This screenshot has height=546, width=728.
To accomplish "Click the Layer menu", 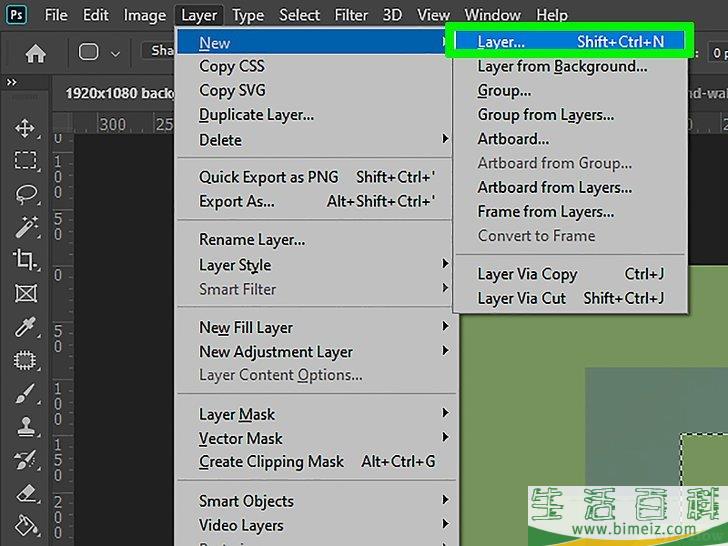I will tap(199, 15).
